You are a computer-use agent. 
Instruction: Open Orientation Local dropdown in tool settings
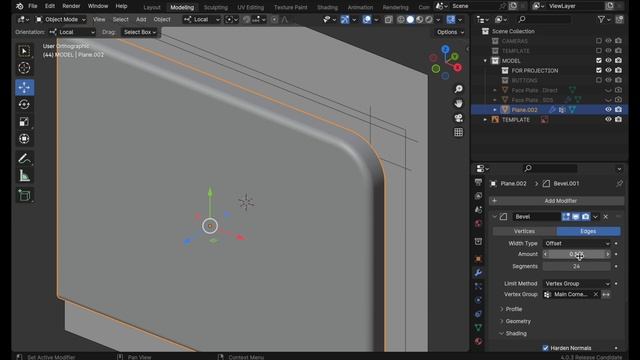coord(72,32)
